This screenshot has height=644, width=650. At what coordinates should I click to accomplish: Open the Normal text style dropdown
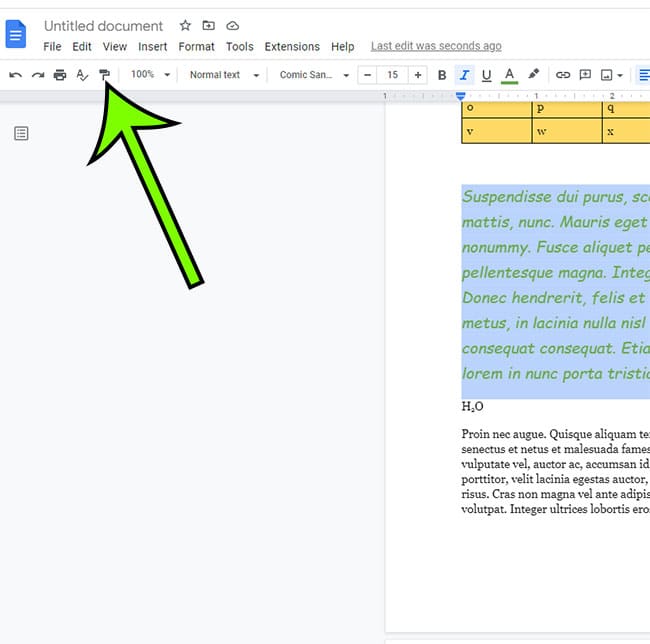pos(224,75)
